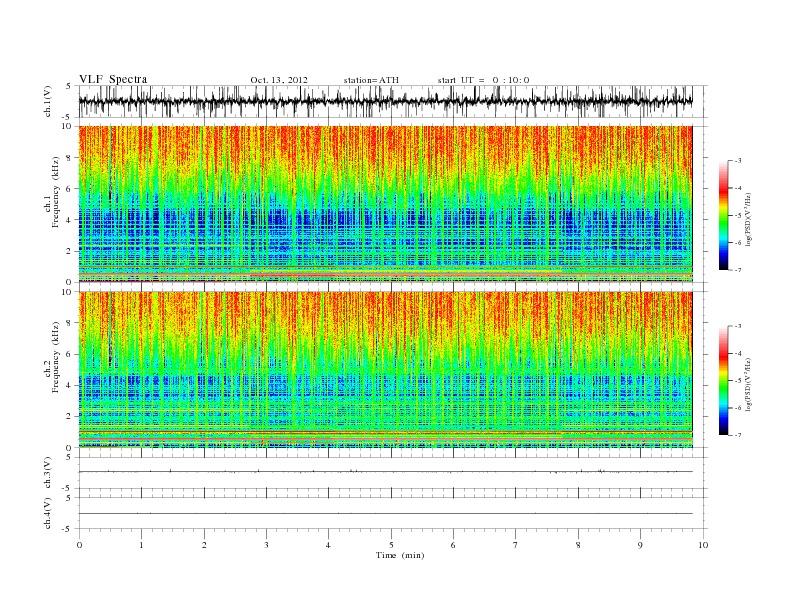Select the "ch.3(V)" axis label
The height and width of the screenshot is (612, 792).
click(x=48, y=473)
